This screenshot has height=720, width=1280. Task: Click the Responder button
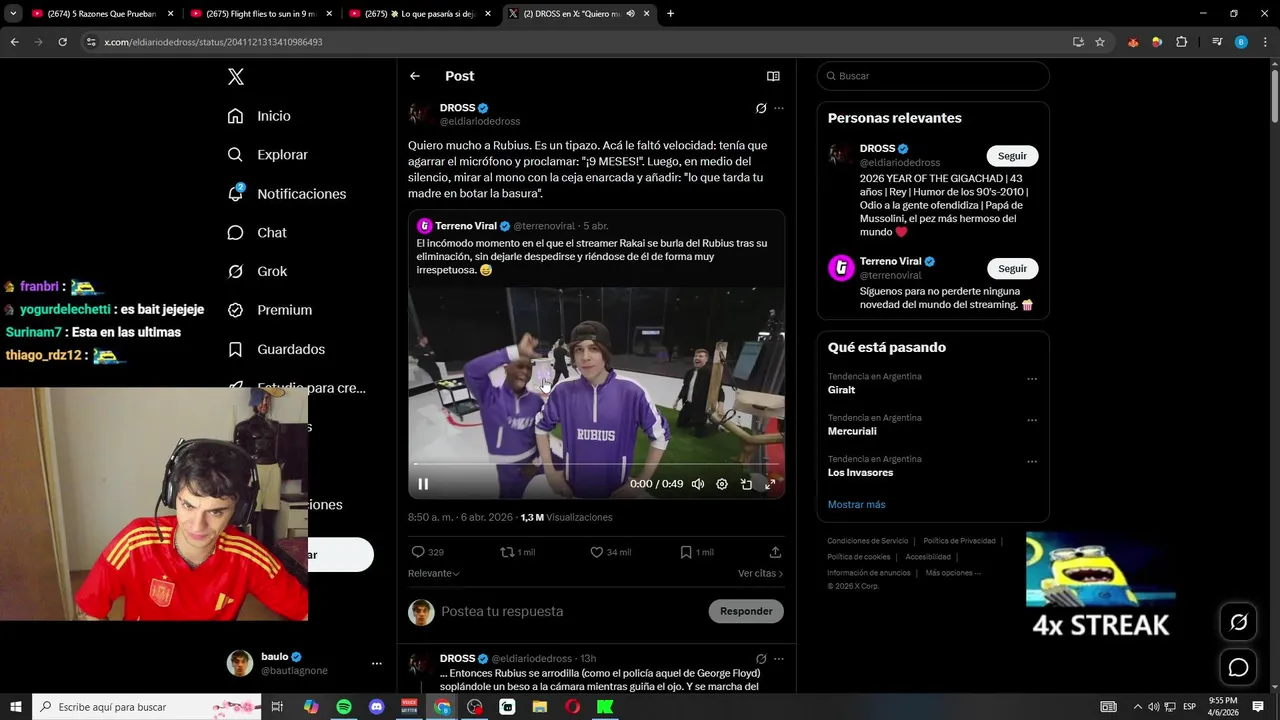coord(746,611)
